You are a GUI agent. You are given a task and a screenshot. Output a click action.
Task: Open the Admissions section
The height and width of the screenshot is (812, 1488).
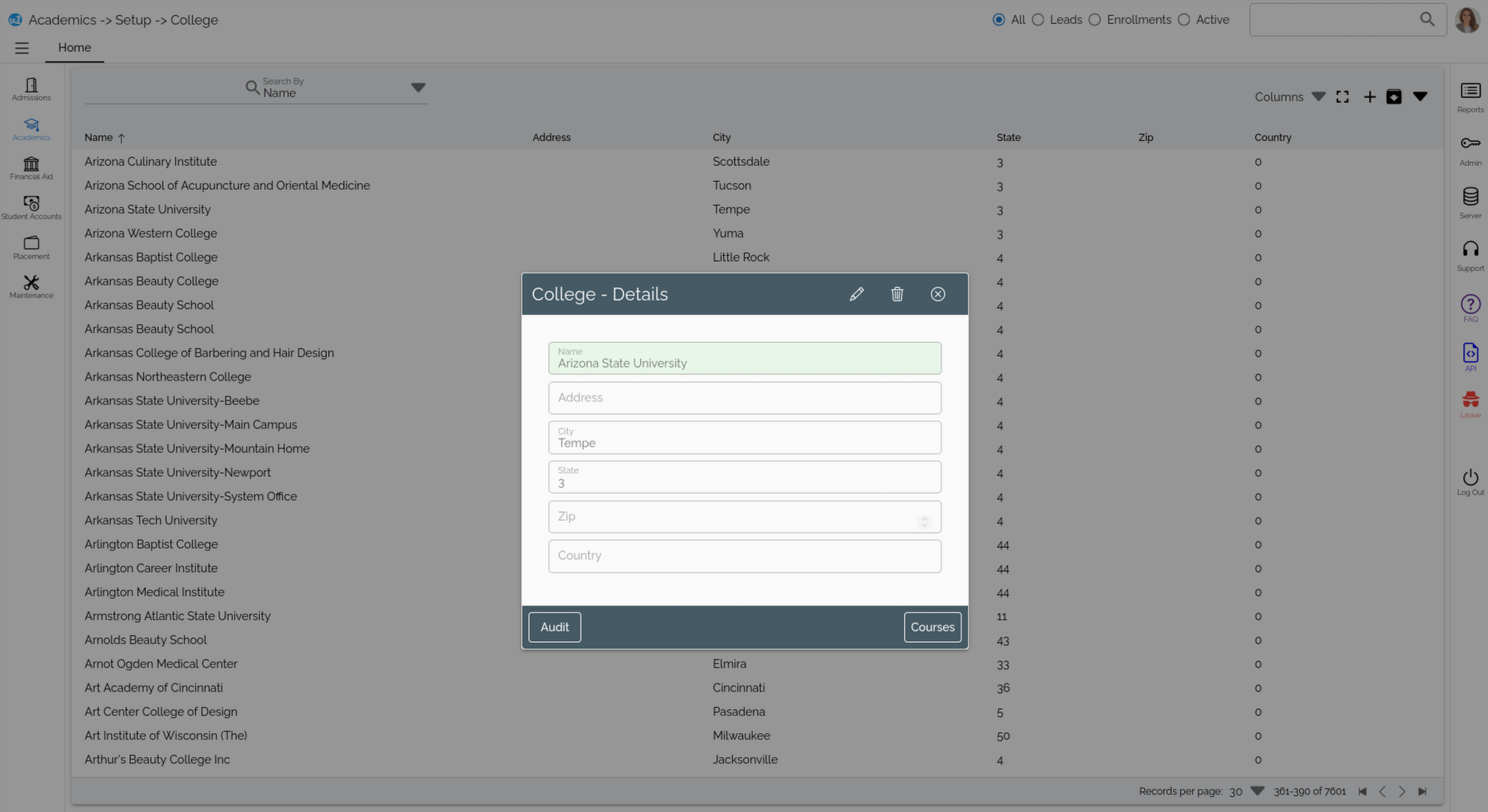(x=30, y=89)
